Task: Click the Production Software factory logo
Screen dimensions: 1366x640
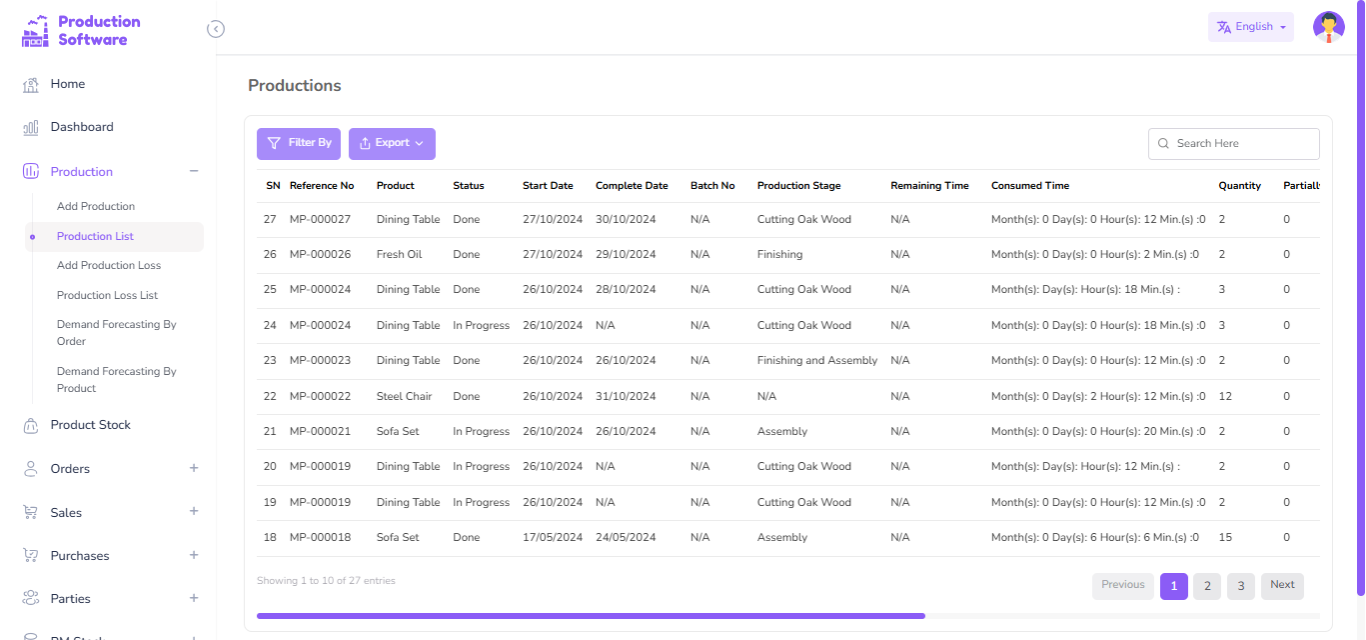Action: (35, 31)
